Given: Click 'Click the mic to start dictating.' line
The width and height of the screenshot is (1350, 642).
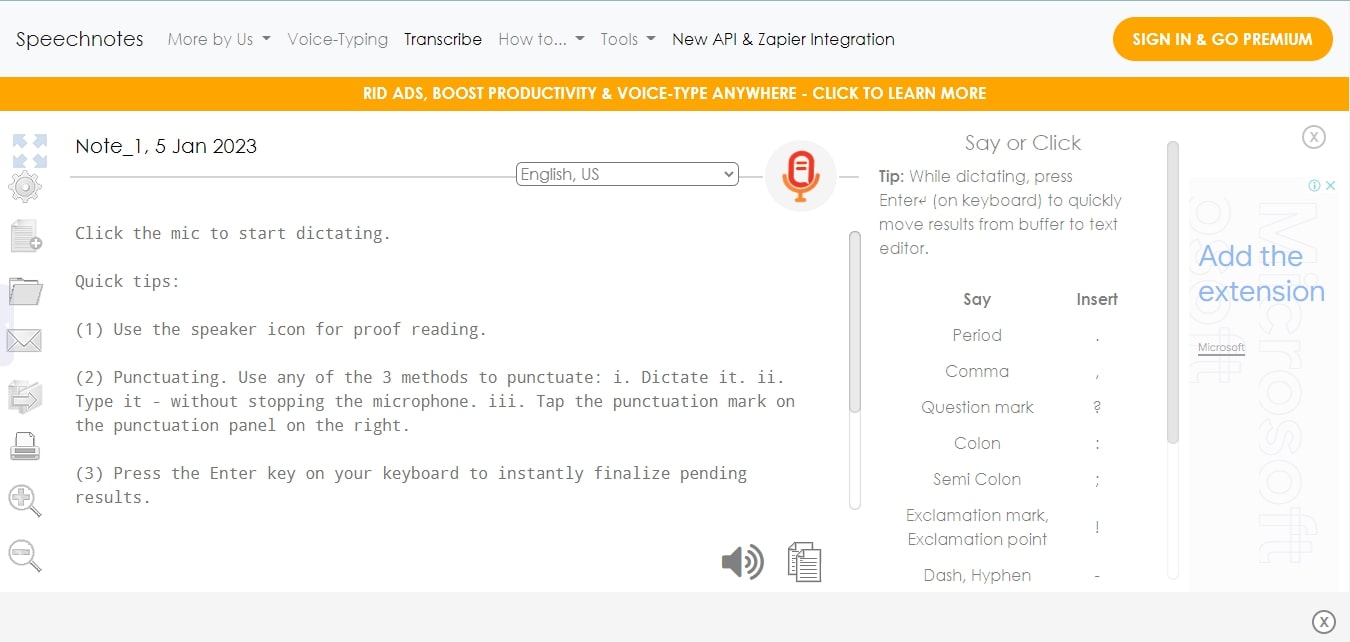Looking at the screenshot, I should click(233, 233).
